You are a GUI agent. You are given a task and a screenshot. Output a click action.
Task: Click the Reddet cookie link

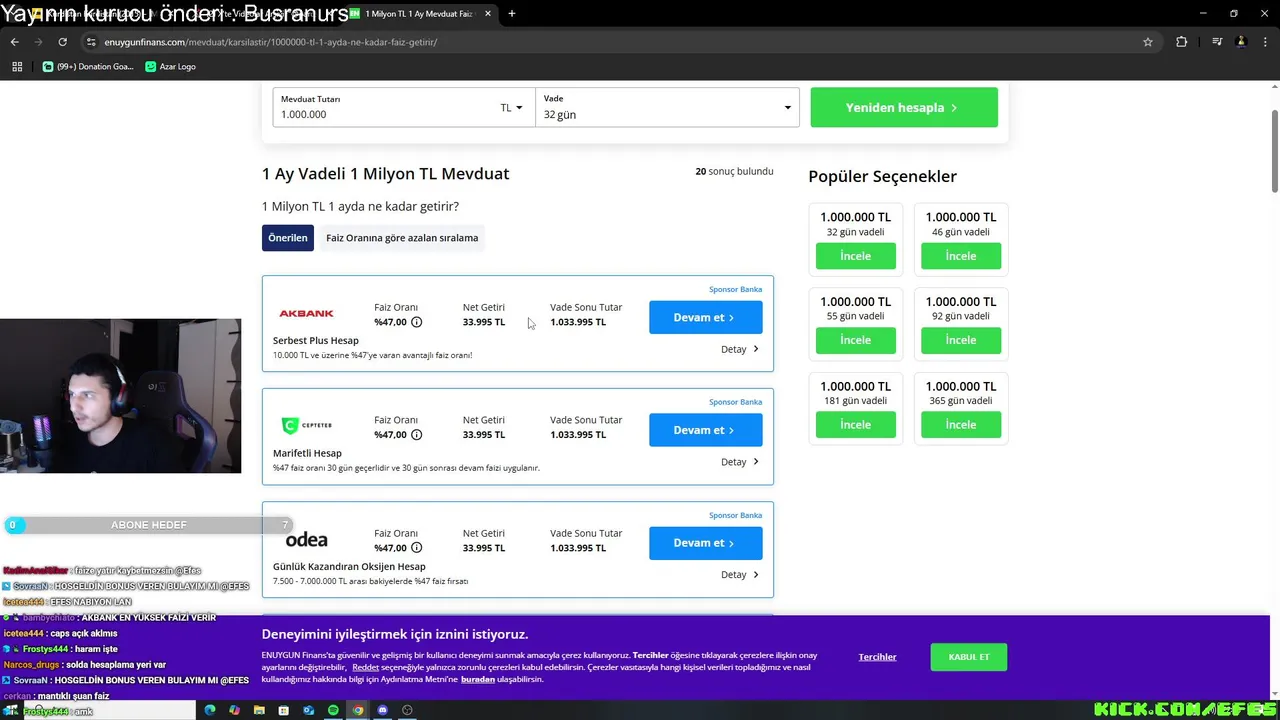click(365, 667)
